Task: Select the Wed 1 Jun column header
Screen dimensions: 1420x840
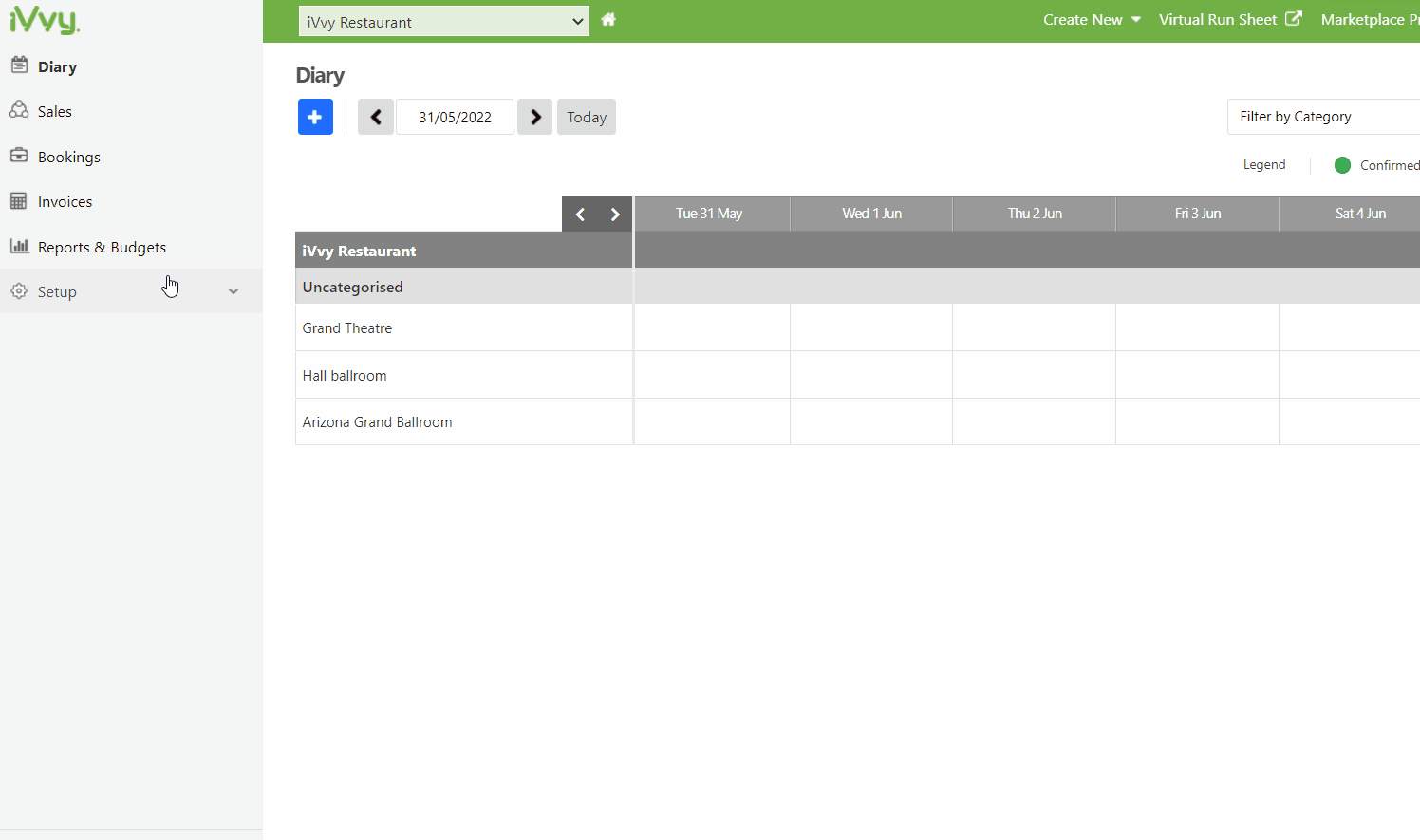Action: 871,214
